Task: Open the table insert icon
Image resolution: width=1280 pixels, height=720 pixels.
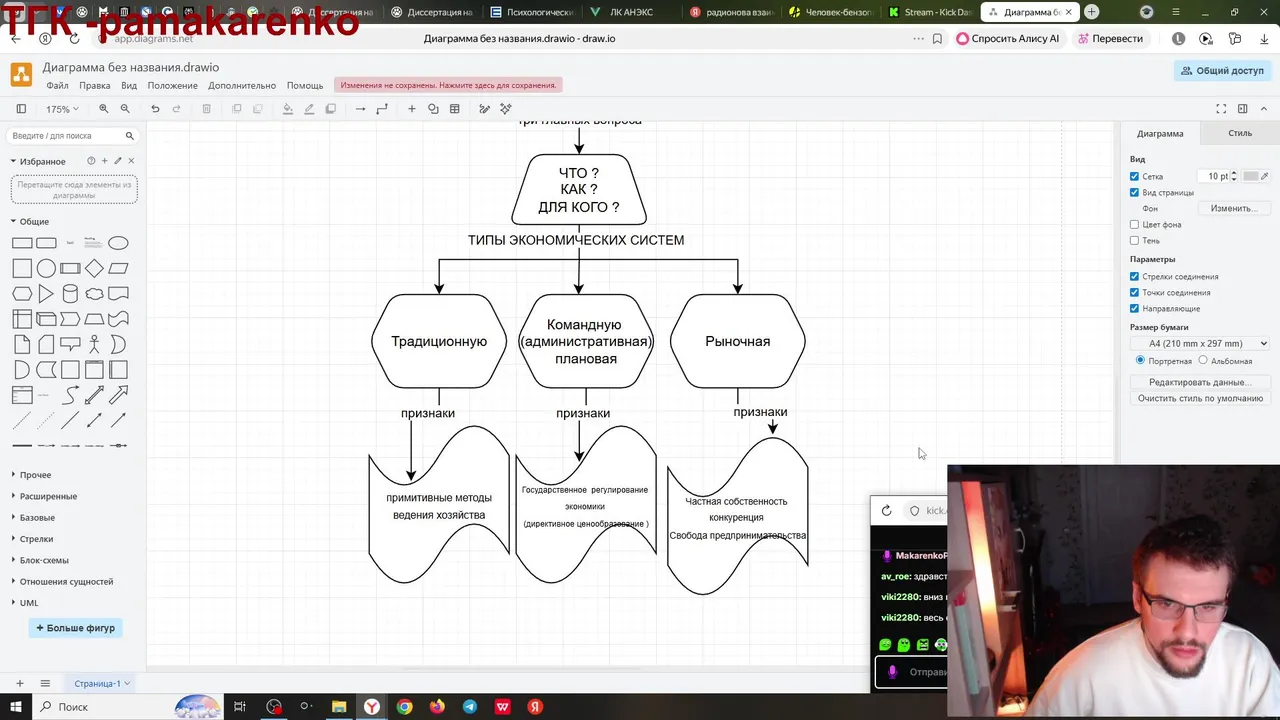Action: click(455, 109)
